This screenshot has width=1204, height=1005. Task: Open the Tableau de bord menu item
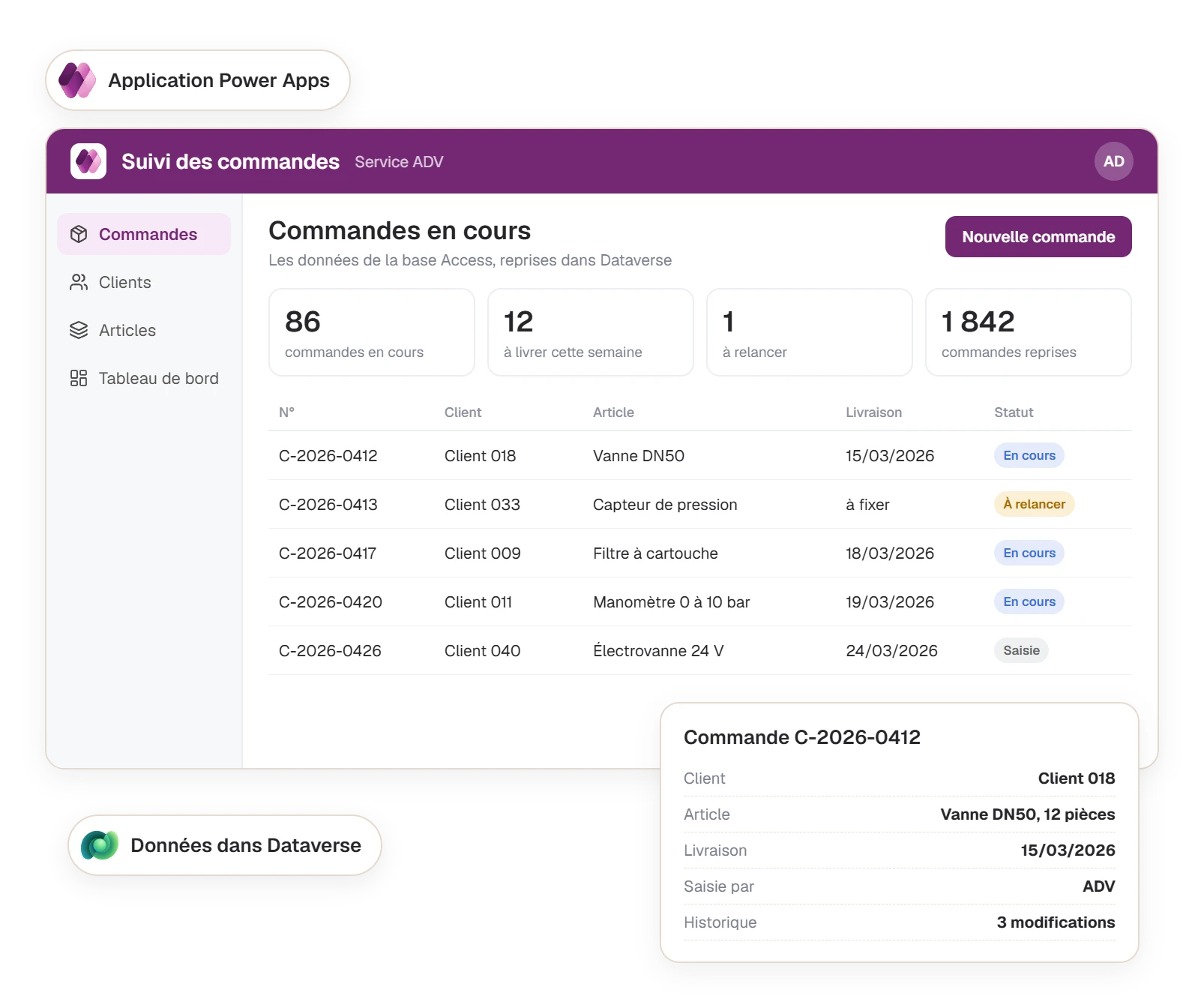(x=144, y=378)
